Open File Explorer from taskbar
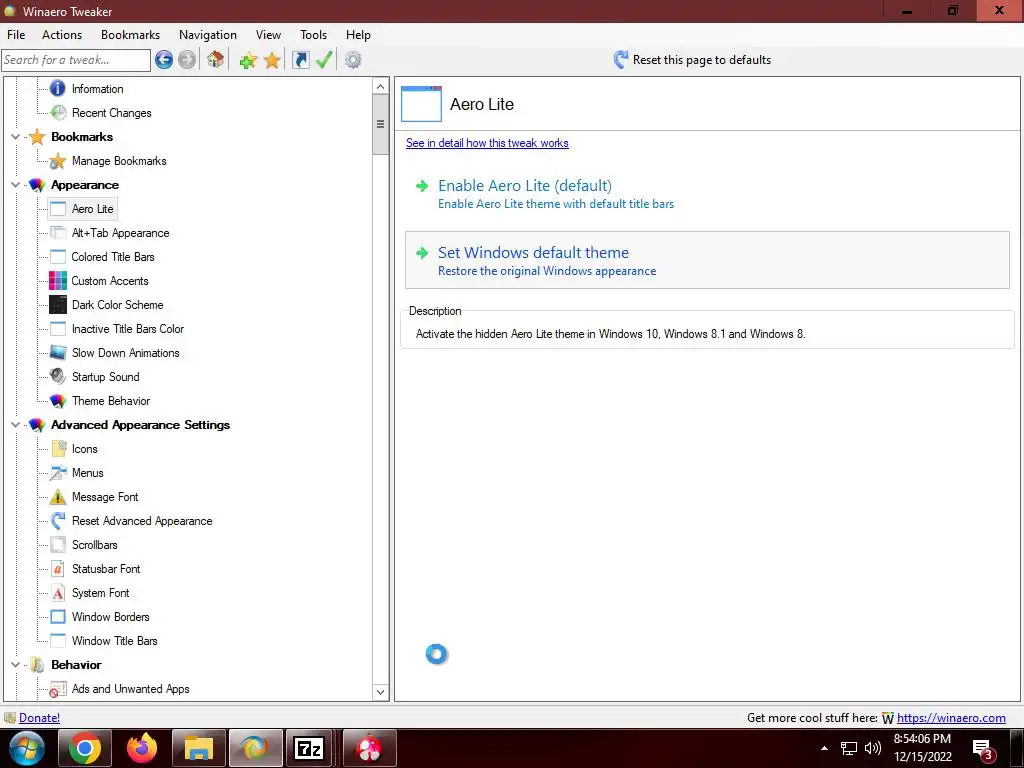This screenshot has height=768, width=1024. [x=199, y=748]
